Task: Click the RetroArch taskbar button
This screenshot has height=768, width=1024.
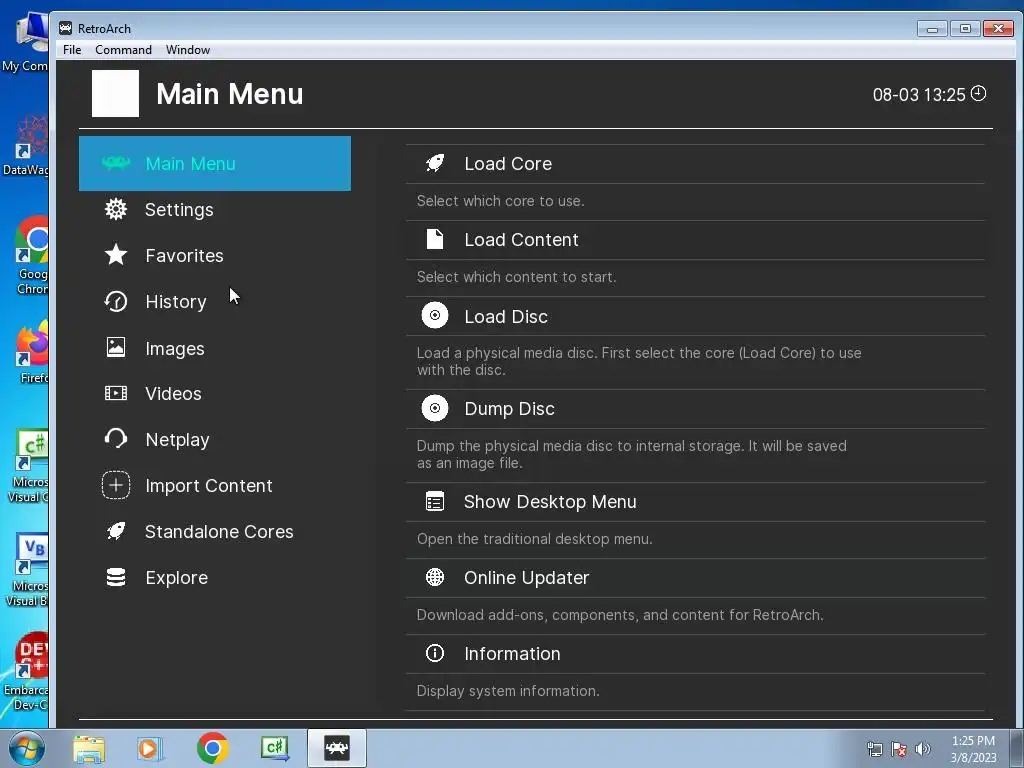Action: coord(337,748)
